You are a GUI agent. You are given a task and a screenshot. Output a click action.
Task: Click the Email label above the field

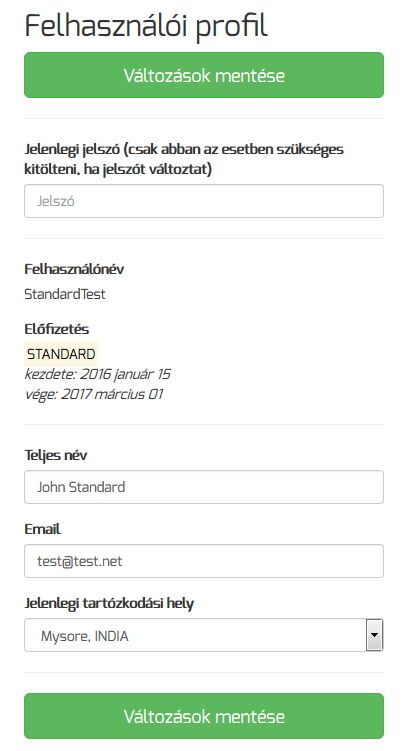tap(43, 529)
